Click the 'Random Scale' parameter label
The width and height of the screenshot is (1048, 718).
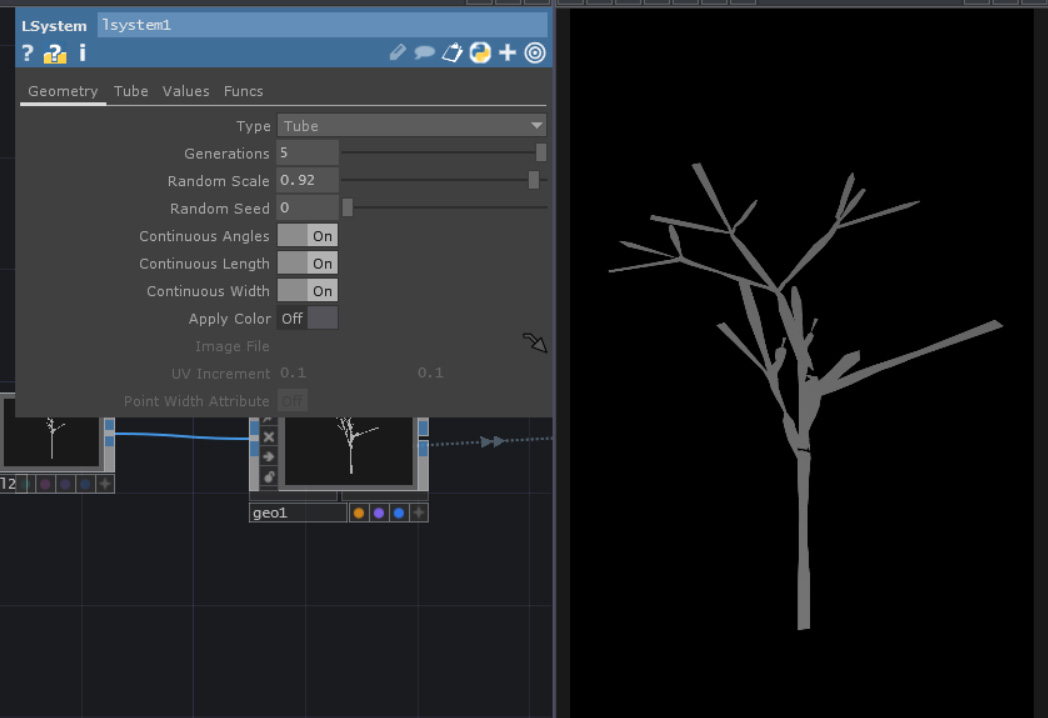219,181
